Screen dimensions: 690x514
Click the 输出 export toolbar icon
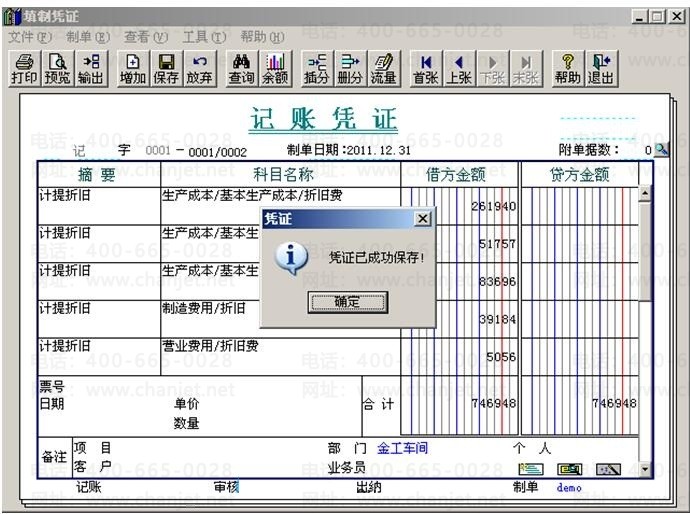pyautogui.click(x=91, y=69)
